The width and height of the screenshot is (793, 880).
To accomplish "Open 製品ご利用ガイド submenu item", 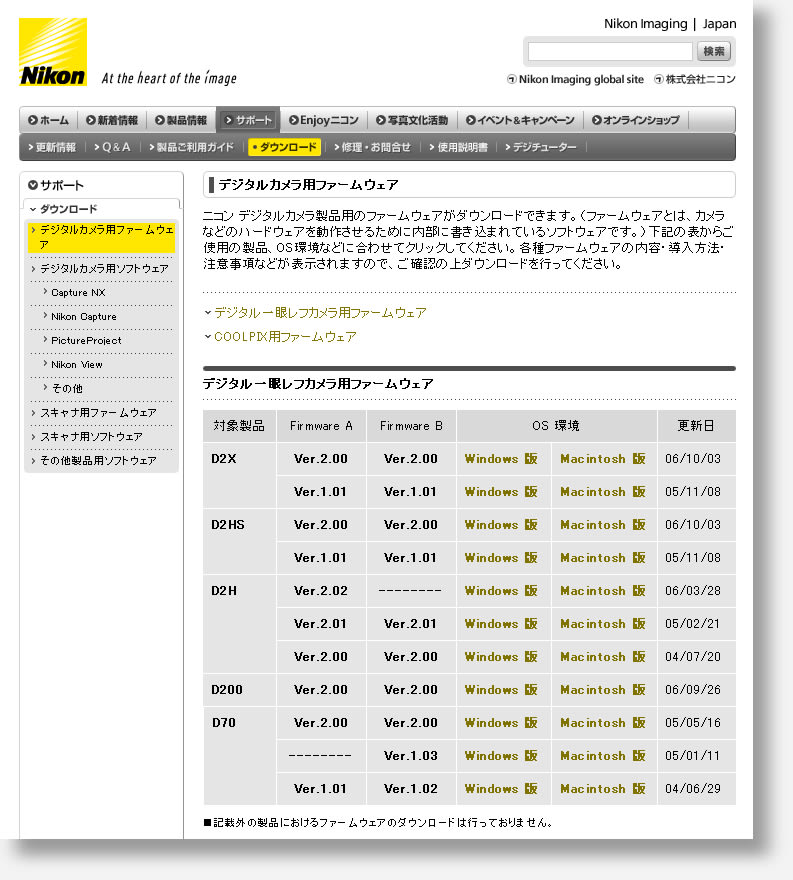I will click(x=191, y=148).
